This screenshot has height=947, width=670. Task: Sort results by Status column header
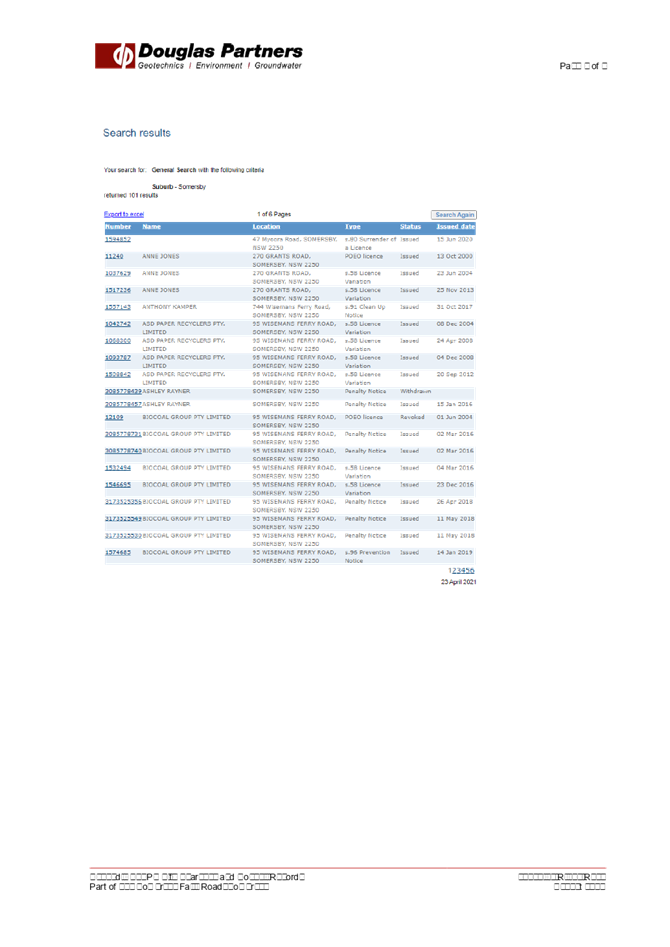coord(410,227)
